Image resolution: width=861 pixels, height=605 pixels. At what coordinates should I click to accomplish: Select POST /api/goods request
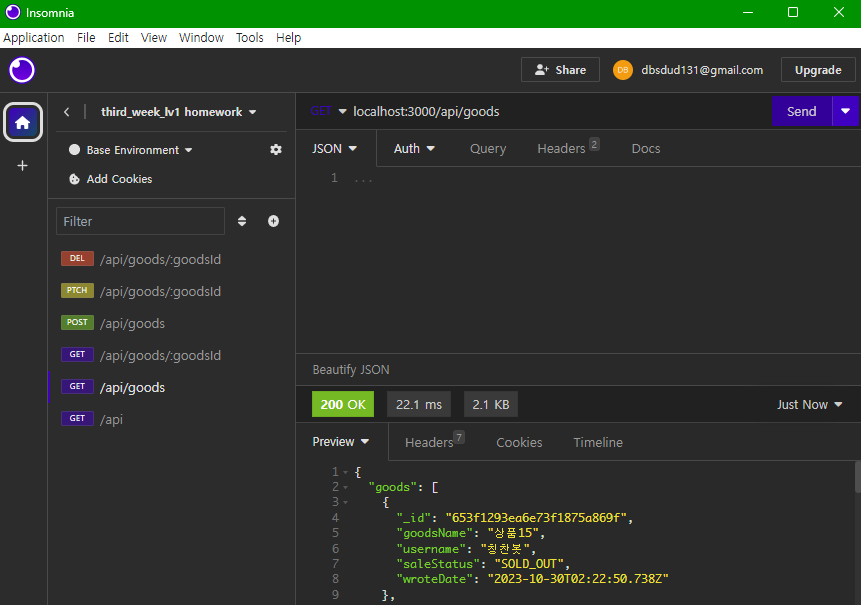(172, 323)
